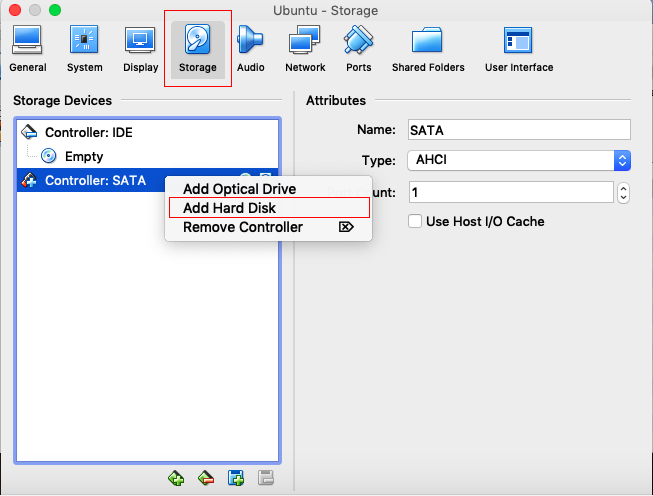
Task: Open the Audio settings tab
Action: coord(250,49)
